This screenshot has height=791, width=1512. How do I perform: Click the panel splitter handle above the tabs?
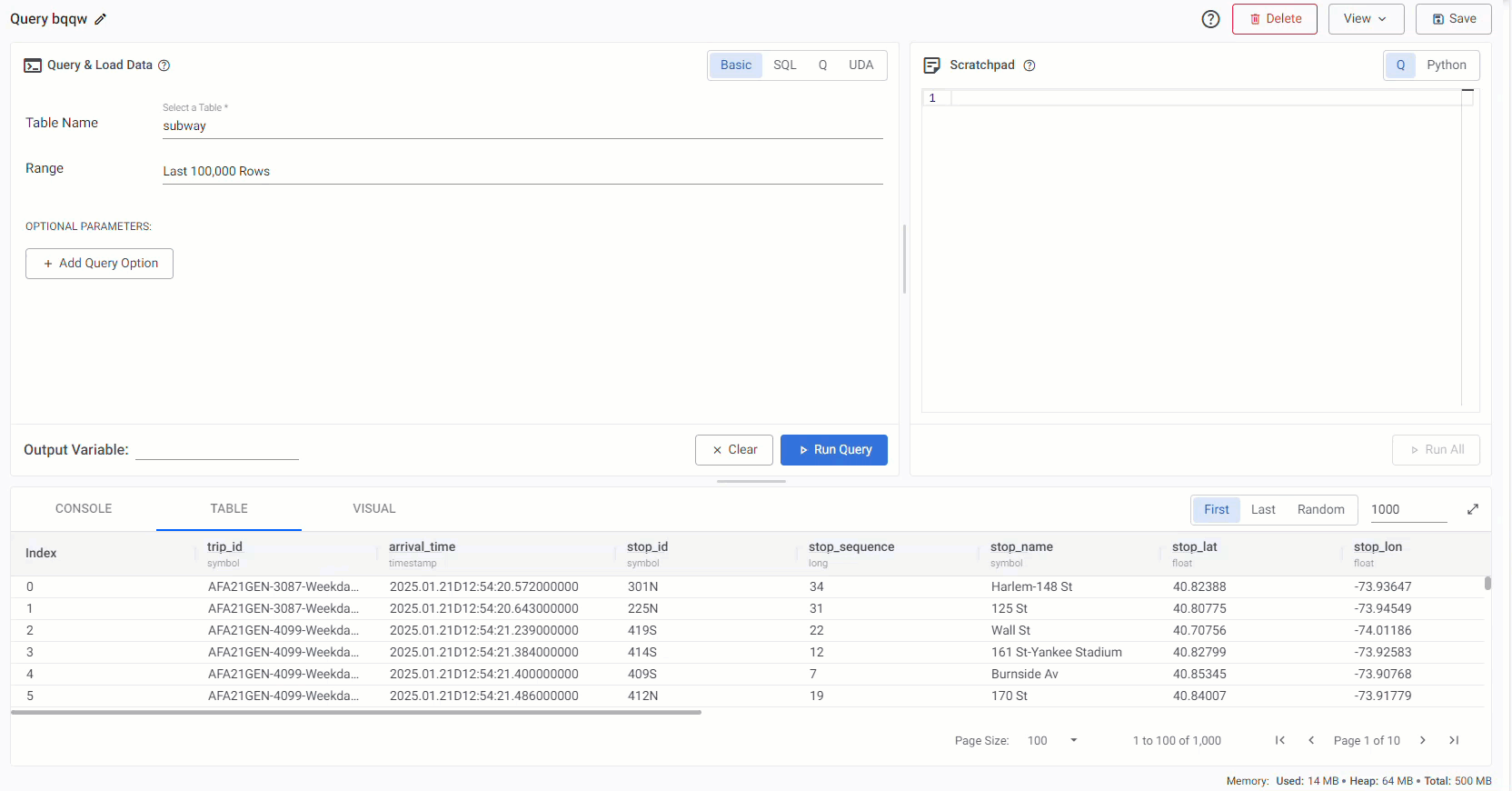[751, 481]
